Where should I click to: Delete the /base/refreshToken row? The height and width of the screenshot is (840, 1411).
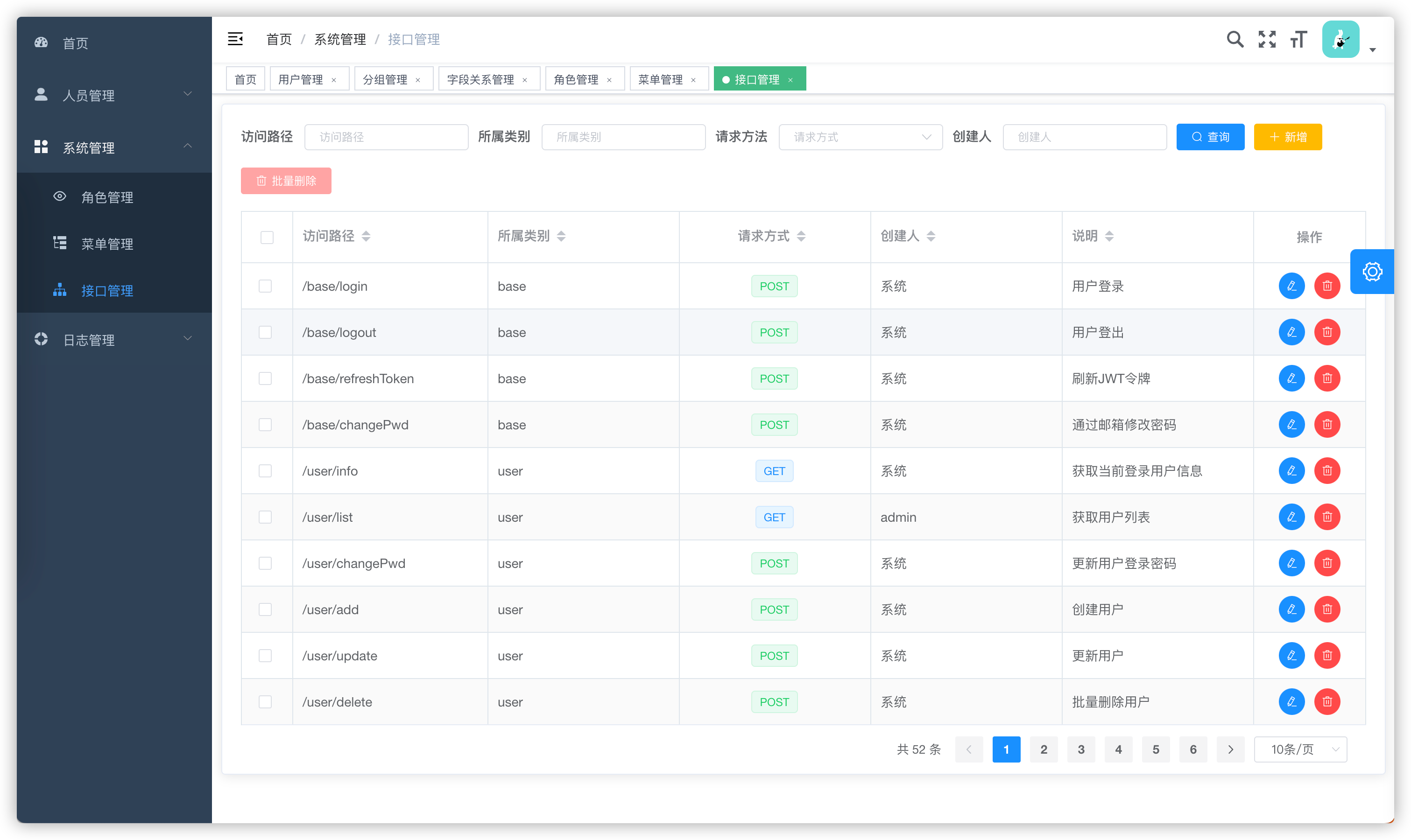point(1326,378)
